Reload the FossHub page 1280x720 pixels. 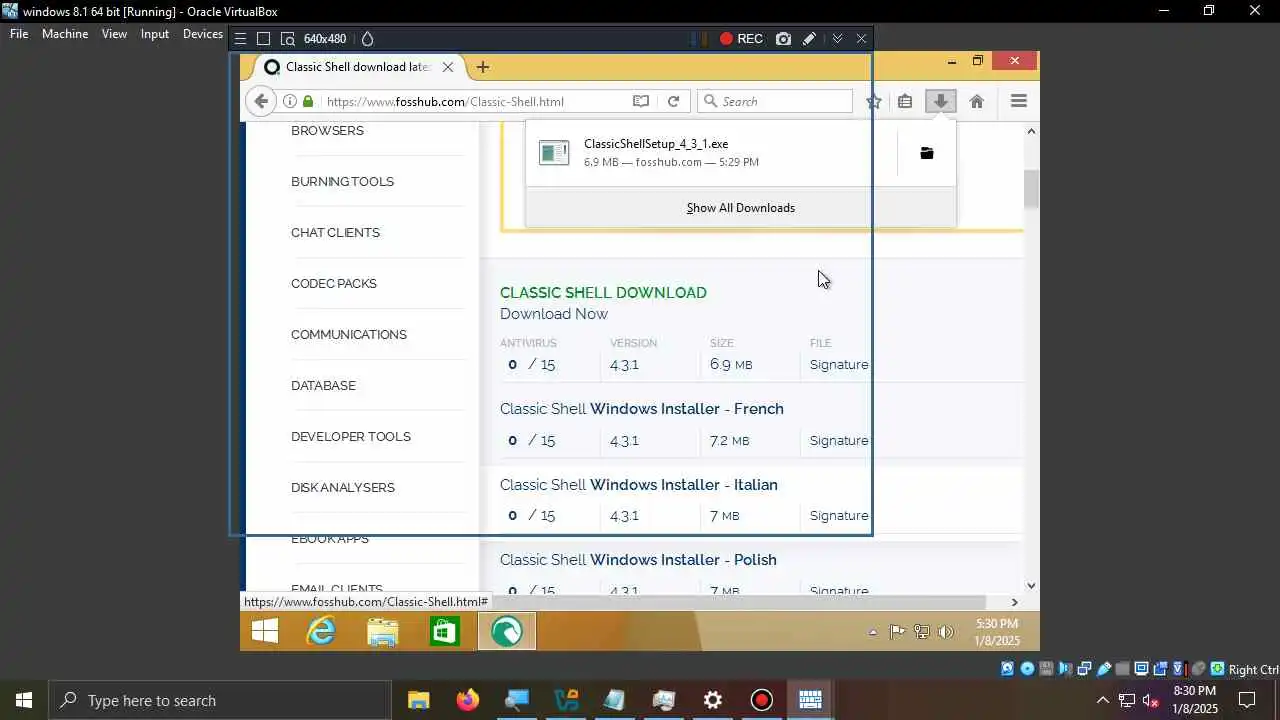[673, 101]
